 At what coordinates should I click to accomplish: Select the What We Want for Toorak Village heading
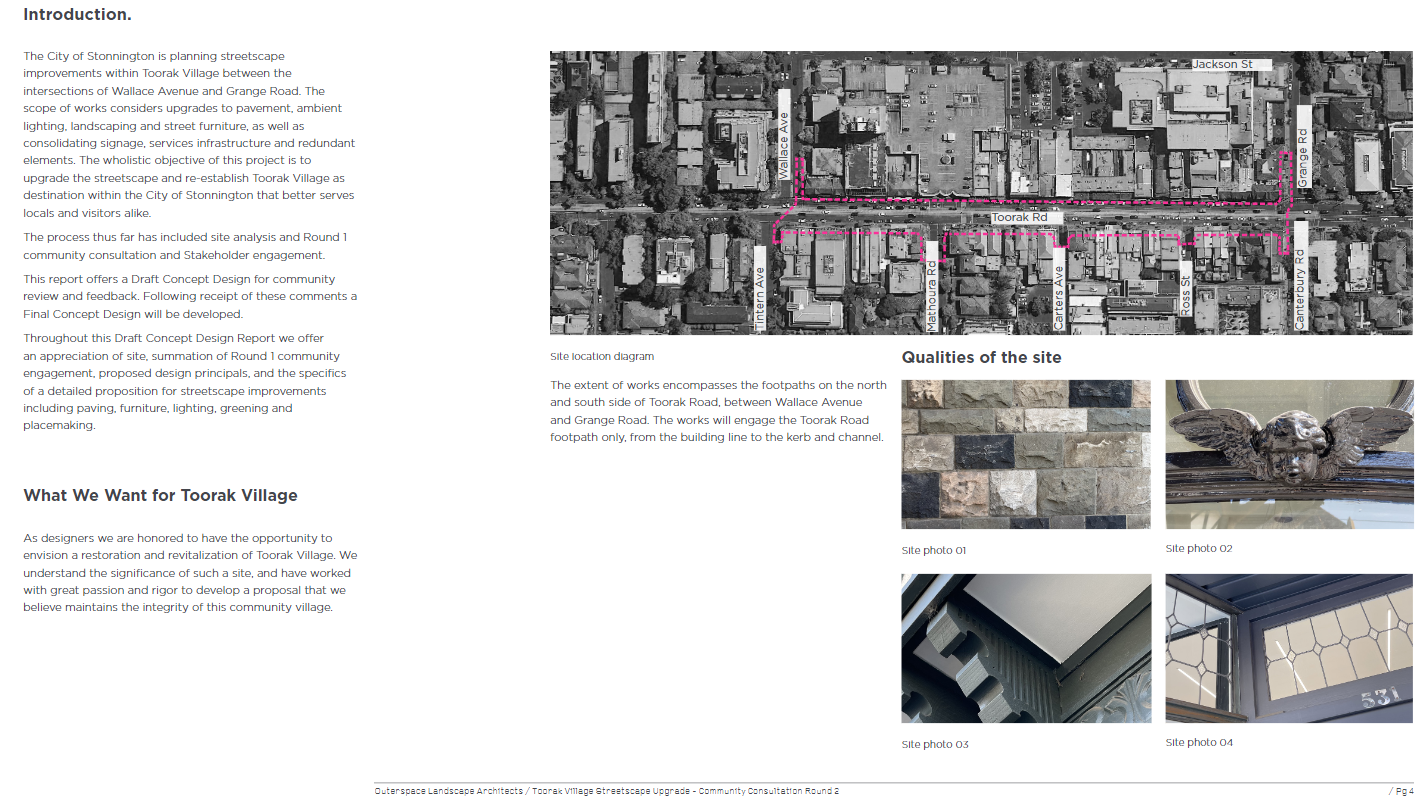click(159, 495)
